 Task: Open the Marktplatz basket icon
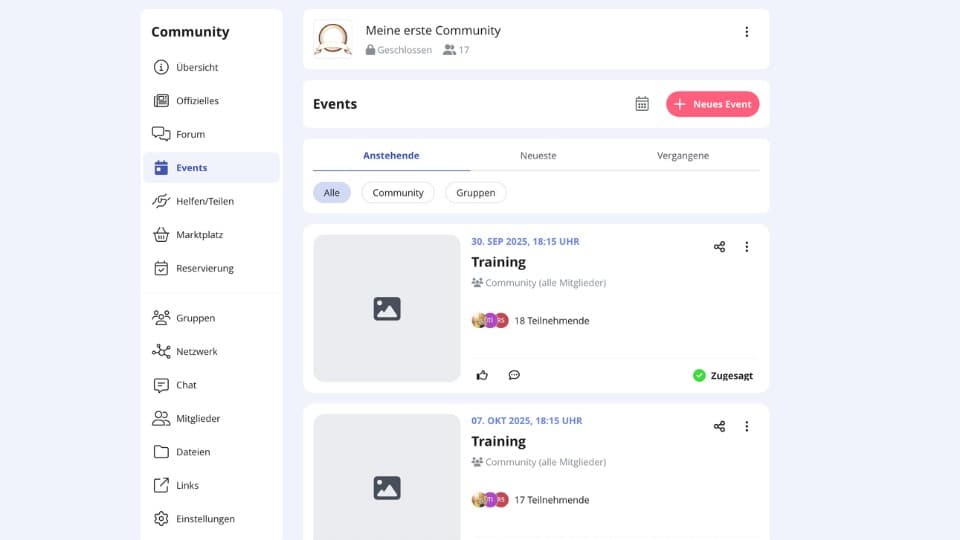point(161,234)
